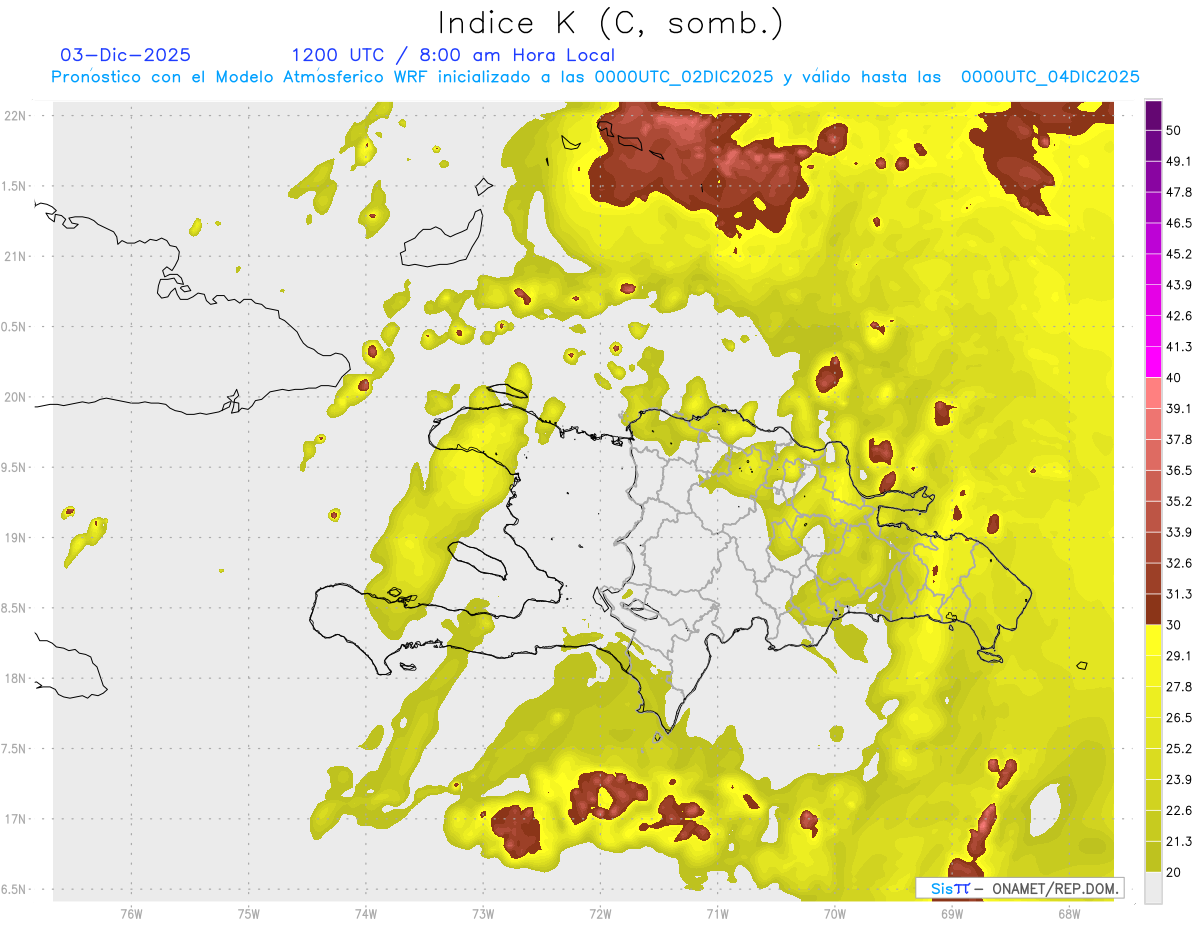Click the "46.5" color scale value

point(1178,223)
